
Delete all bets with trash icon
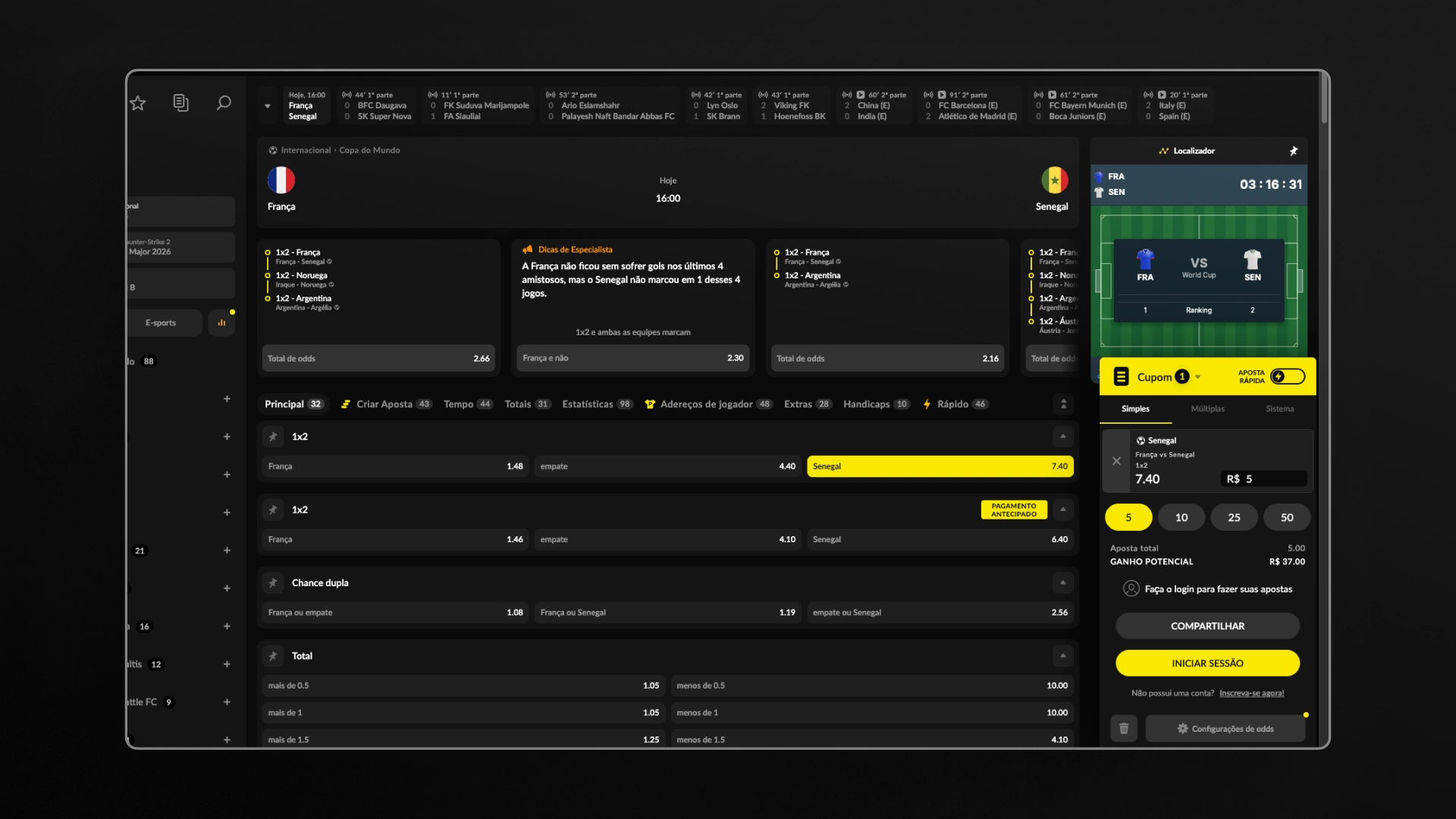(x=1124, y=729)
